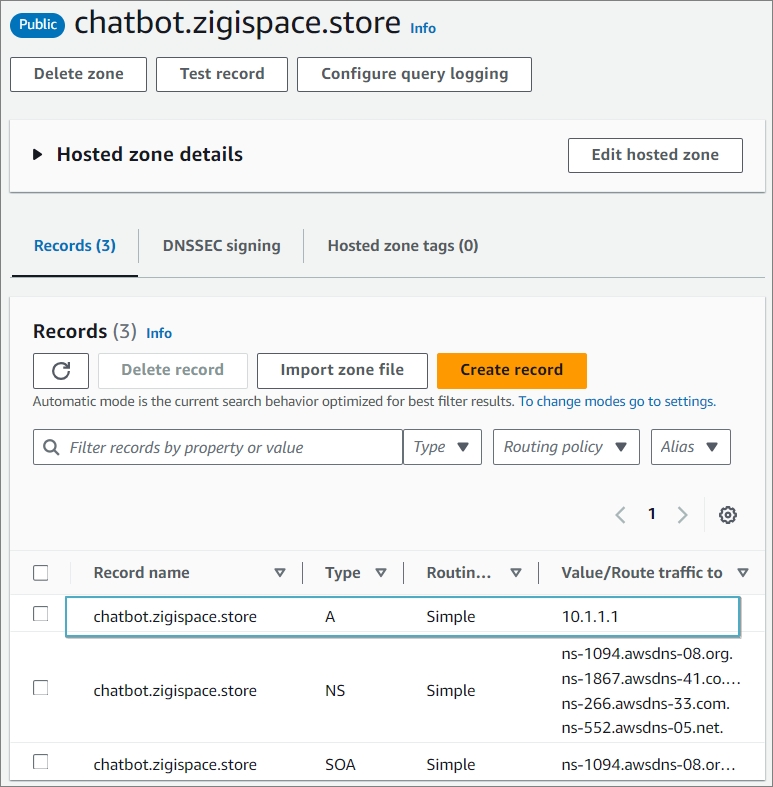
Task: Open the Routing policy filter dropdown
Action: (x=566, y=447)
